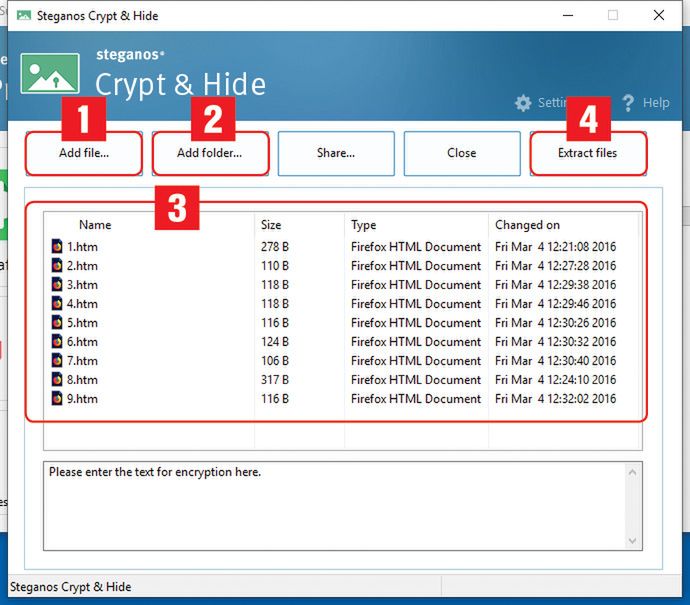The width and height of the screenshot is (690, 605).
Task: Click the 278 B size value
Action: (x=275, y=247)
